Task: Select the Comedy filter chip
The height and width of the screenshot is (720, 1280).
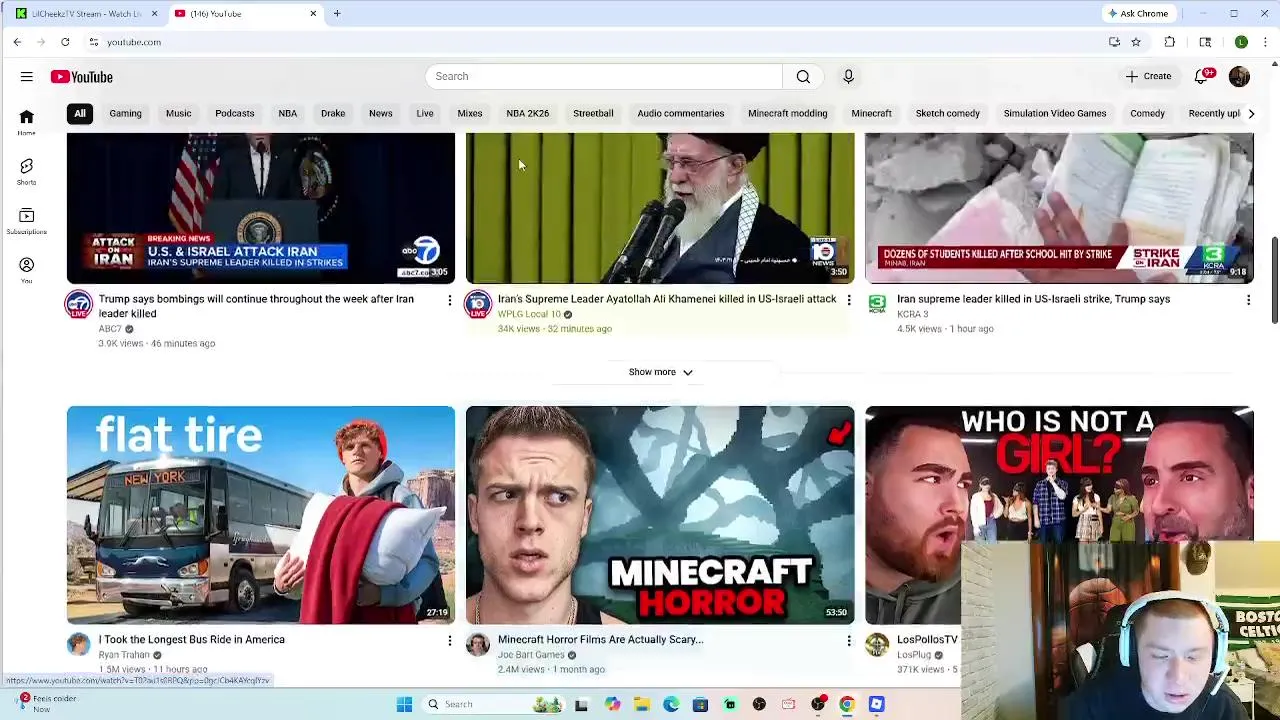Action: (1147, 113)
